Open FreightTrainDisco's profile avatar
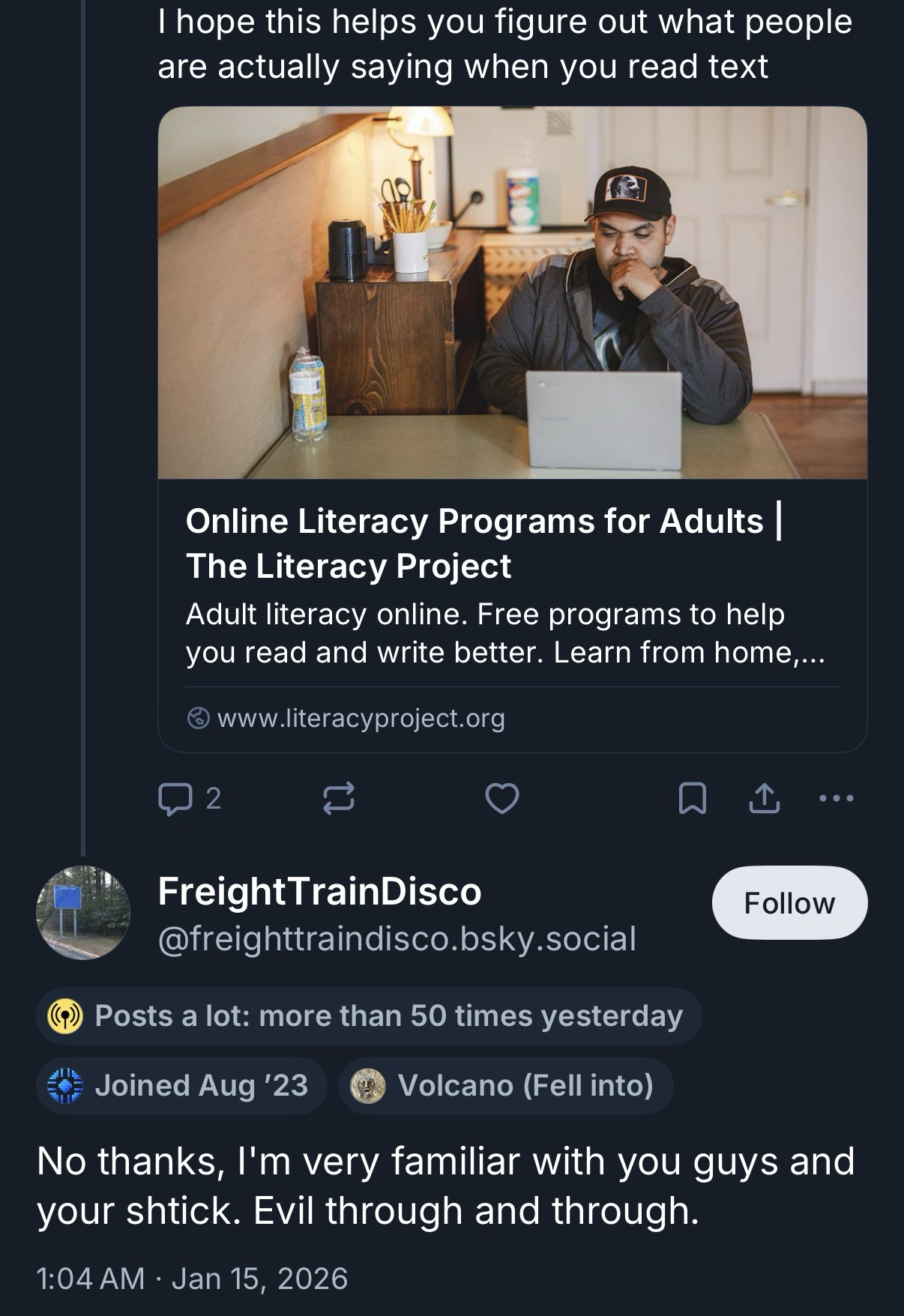The image size is (904, 1316). coord(82,912)
